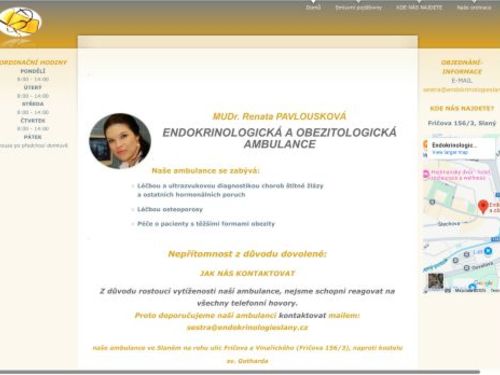Click the blue Lidl marker on the map

click(x=488, y=251)
